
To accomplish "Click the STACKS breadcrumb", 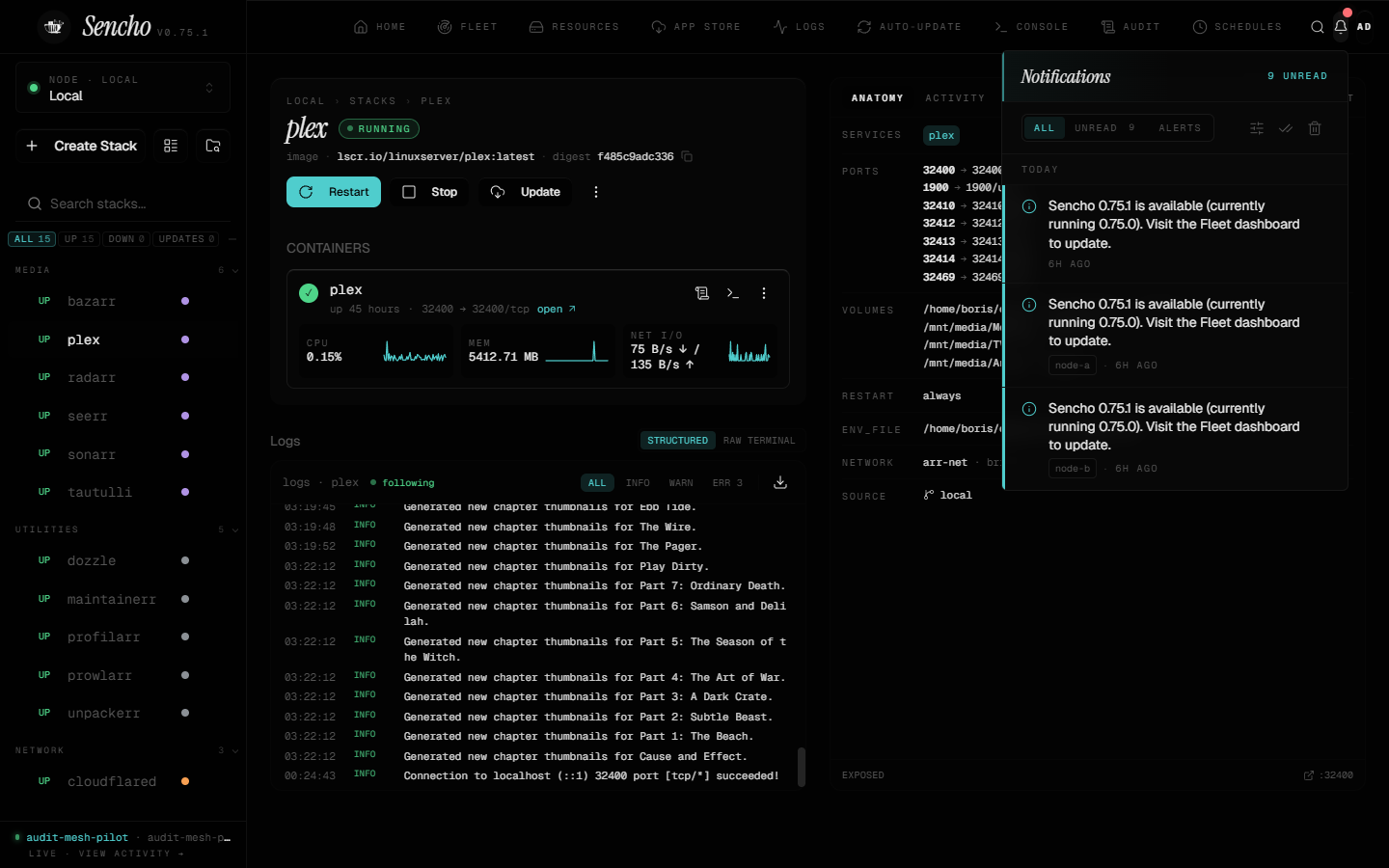I will [x=372, y=101].
